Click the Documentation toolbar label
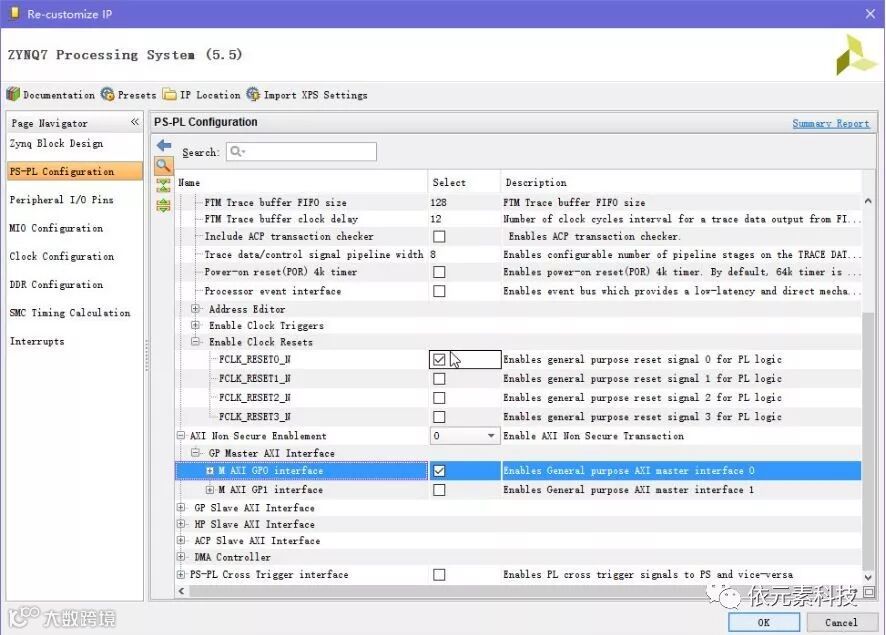 click(x=59, y=95)
